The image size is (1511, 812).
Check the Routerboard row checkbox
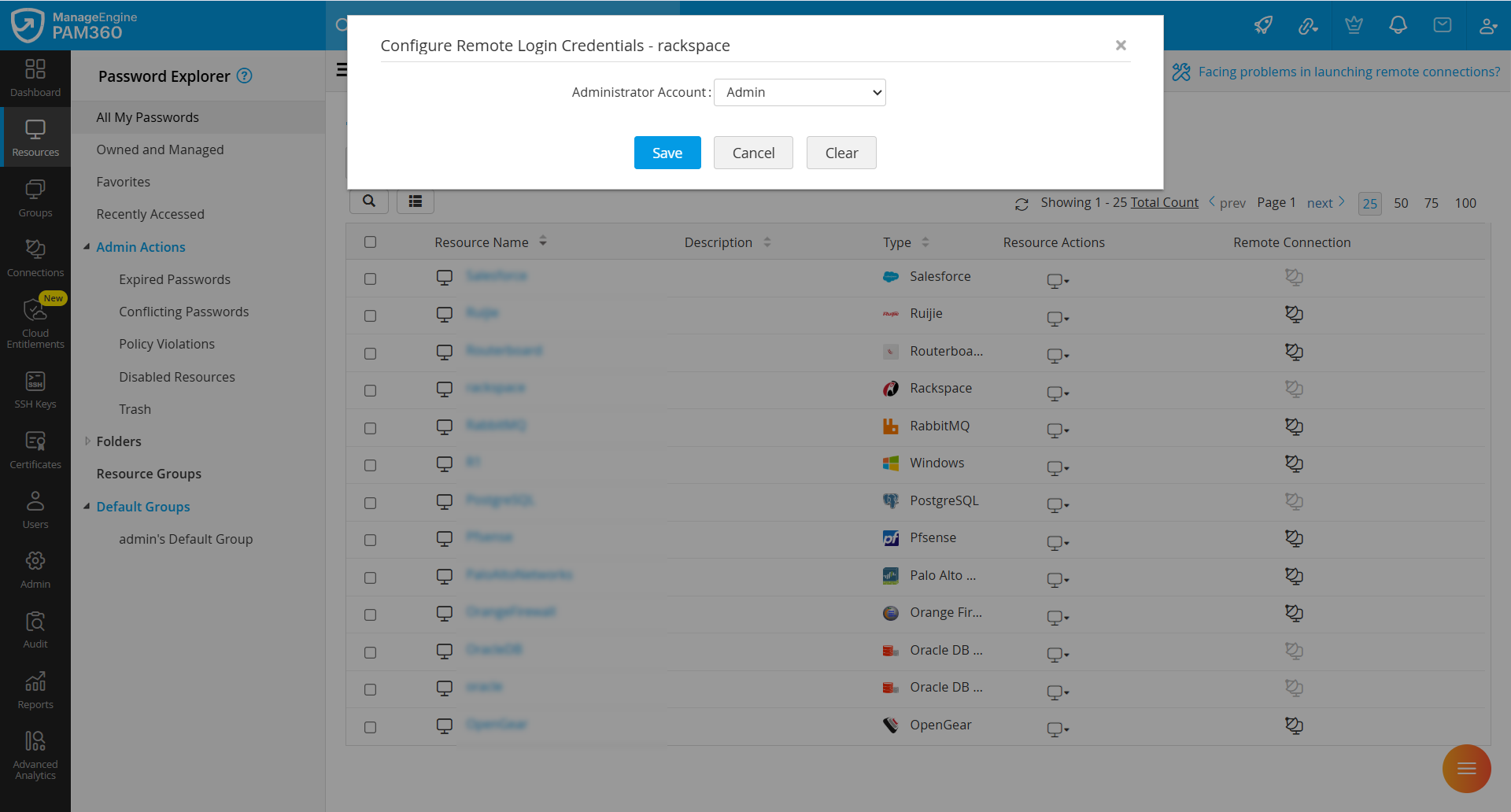pos(371,354)
